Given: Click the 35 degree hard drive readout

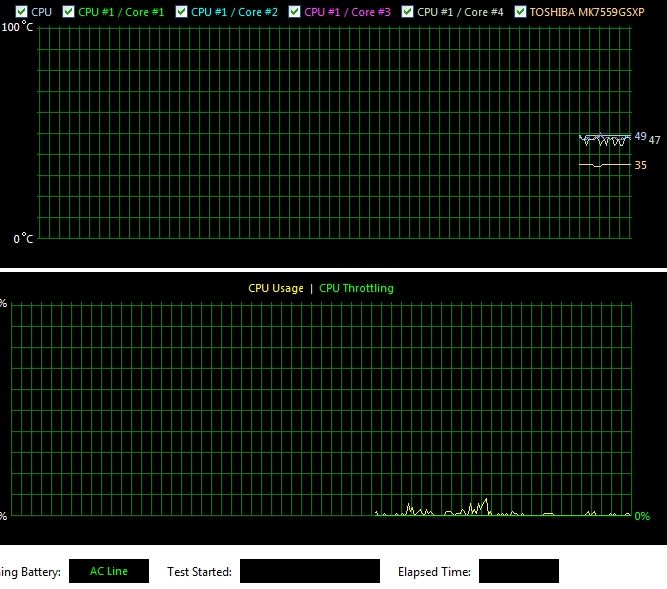Looking at the screenshot, I should pyautogui.click(x=640, y=165).
